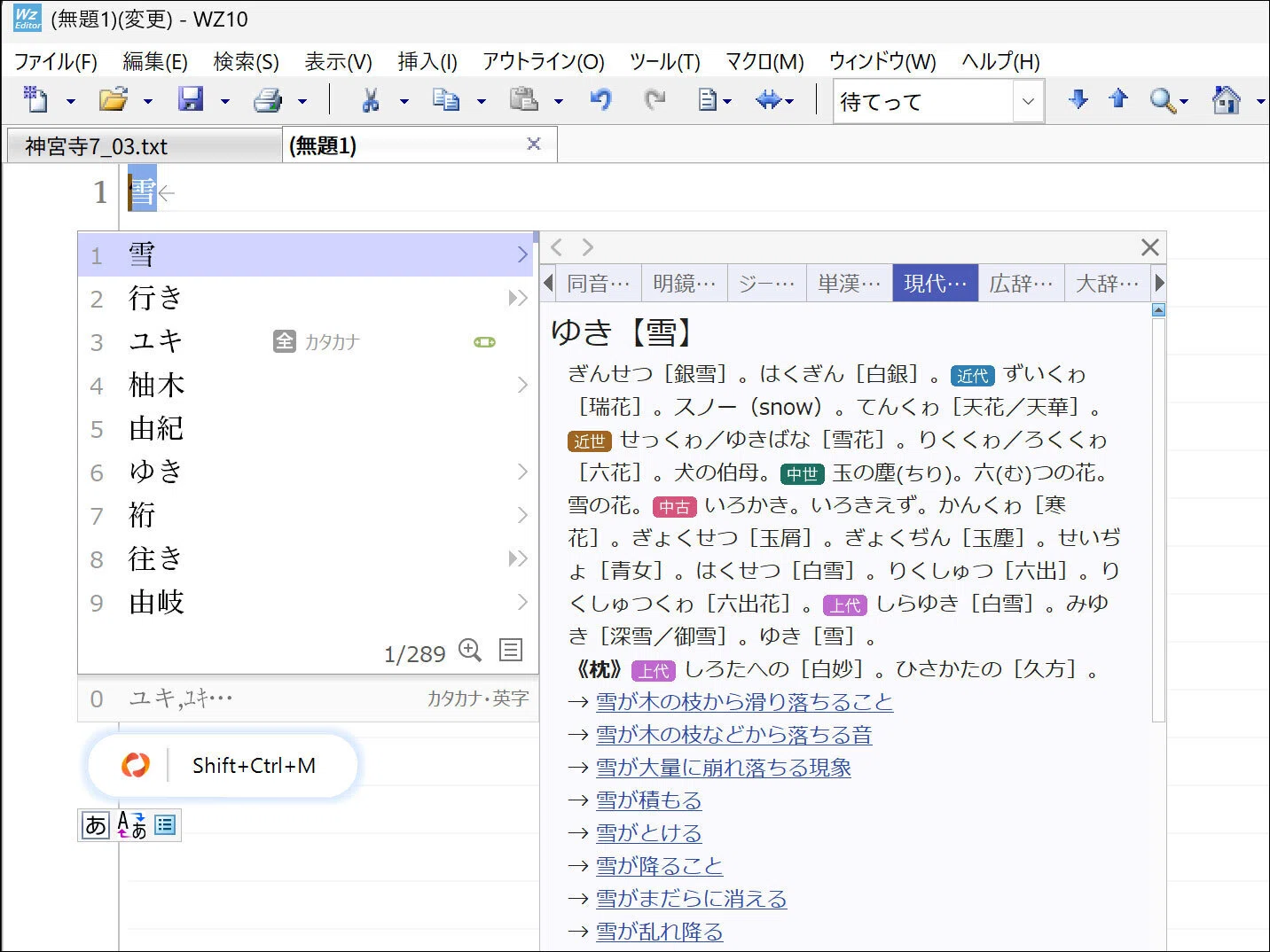Click the Undo arrow icon
Screen dimensions: 1270x952
coord(601,99)
